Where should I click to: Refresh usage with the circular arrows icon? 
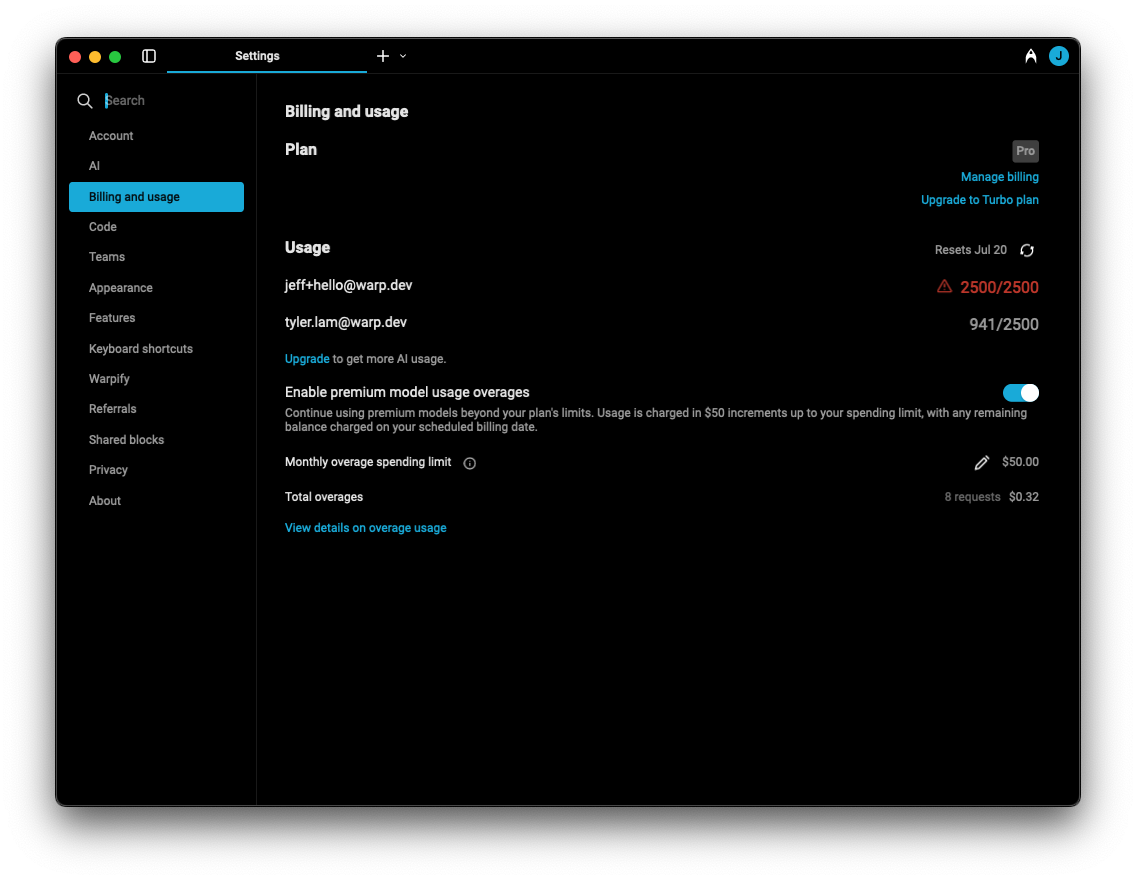click(1026, 250)
